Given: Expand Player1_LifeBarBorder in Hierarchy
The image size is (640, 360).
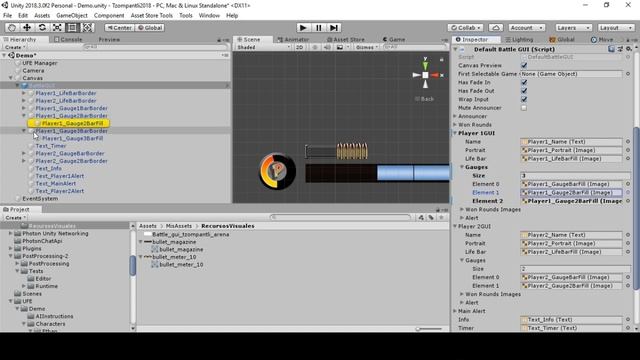Looking at the screenshot, I should pyautogui.click(x=24, y=93).
